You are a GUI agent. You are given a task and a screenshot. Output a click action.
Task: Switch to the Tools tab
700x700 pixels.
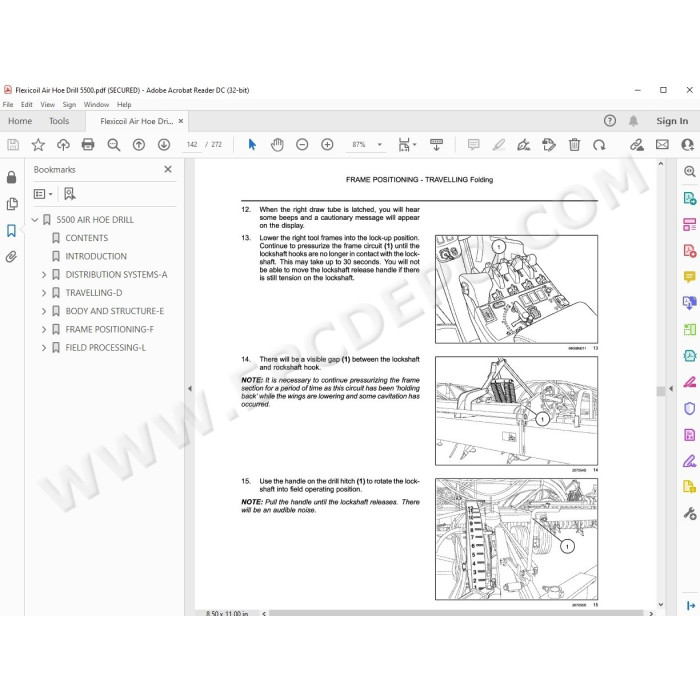point(59,121)
